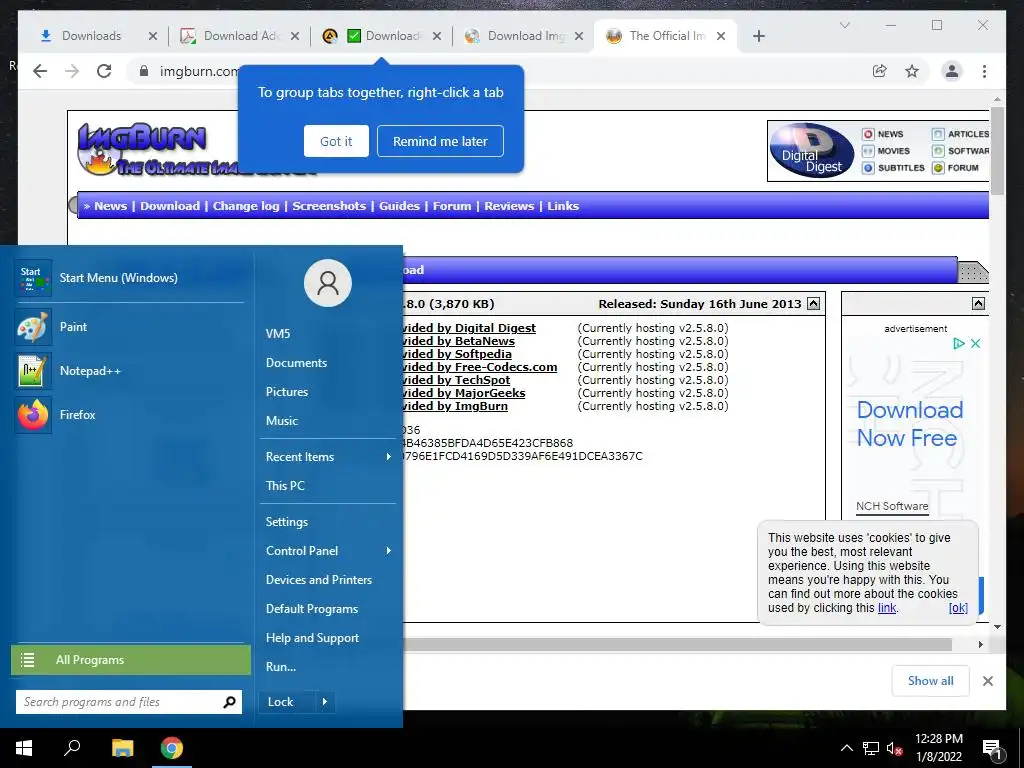Open Lock power options arrow
This screenshot has width=1024, height=768.
[x=325, y=702]
